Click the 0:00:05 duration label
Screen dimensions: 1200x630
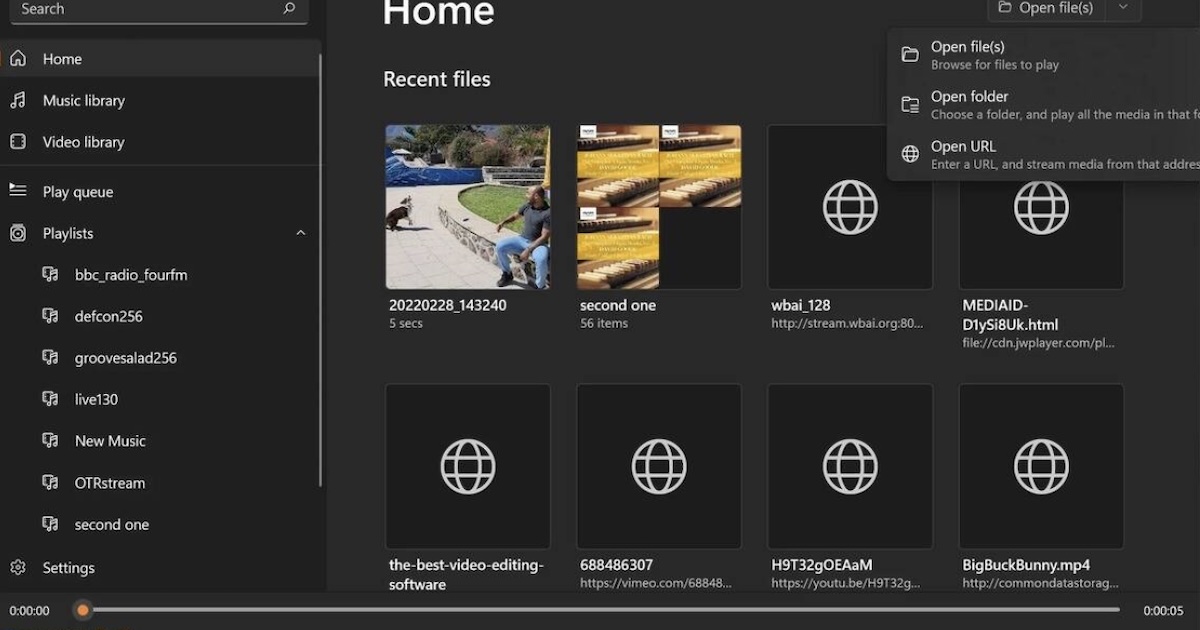(1163, 610)
